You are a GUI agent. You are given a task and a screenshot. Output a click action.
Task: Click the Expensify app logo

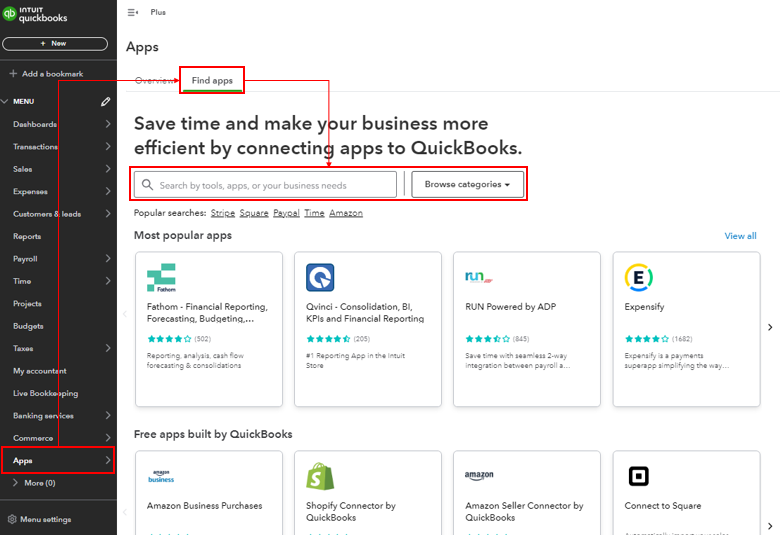[x=639, y=277]
